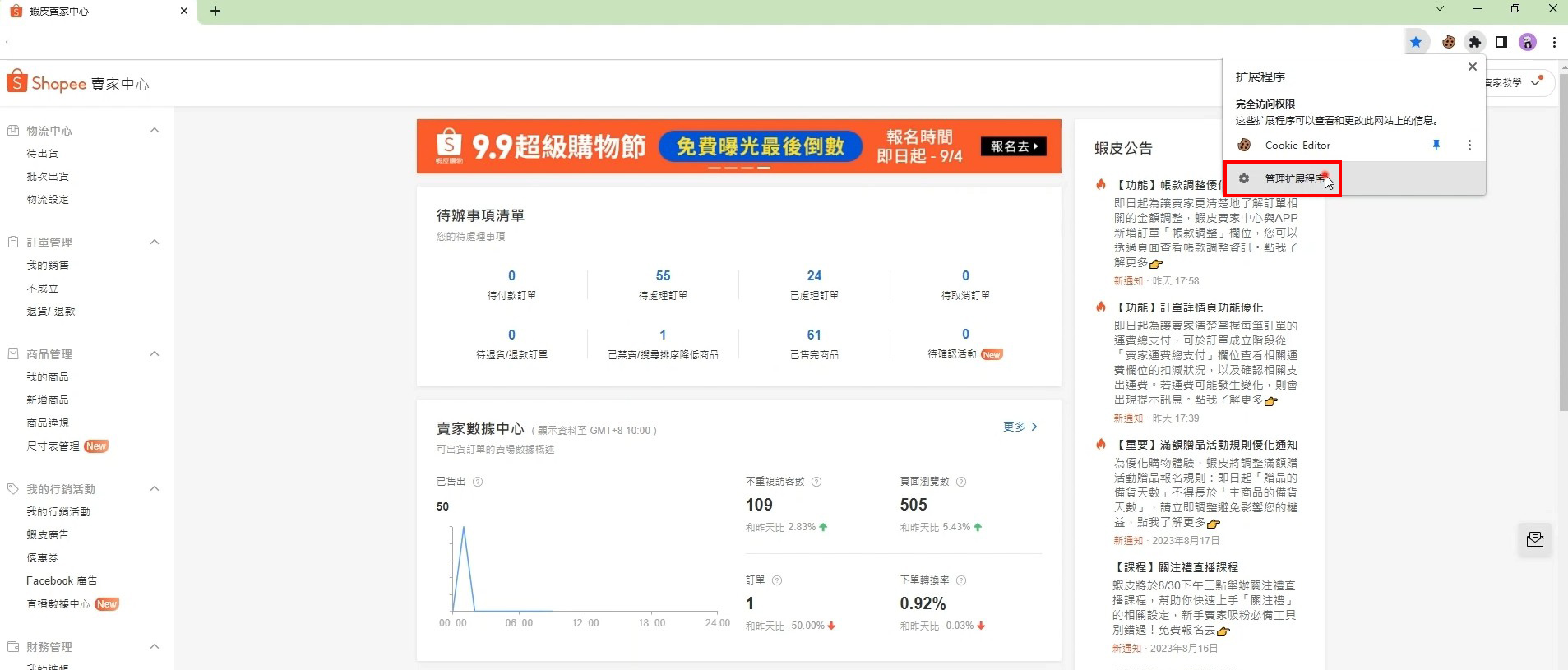This screenshot has width=1568, height=670.
Task: Open 商品違規 in the sidebar
Action: (48, 423)
